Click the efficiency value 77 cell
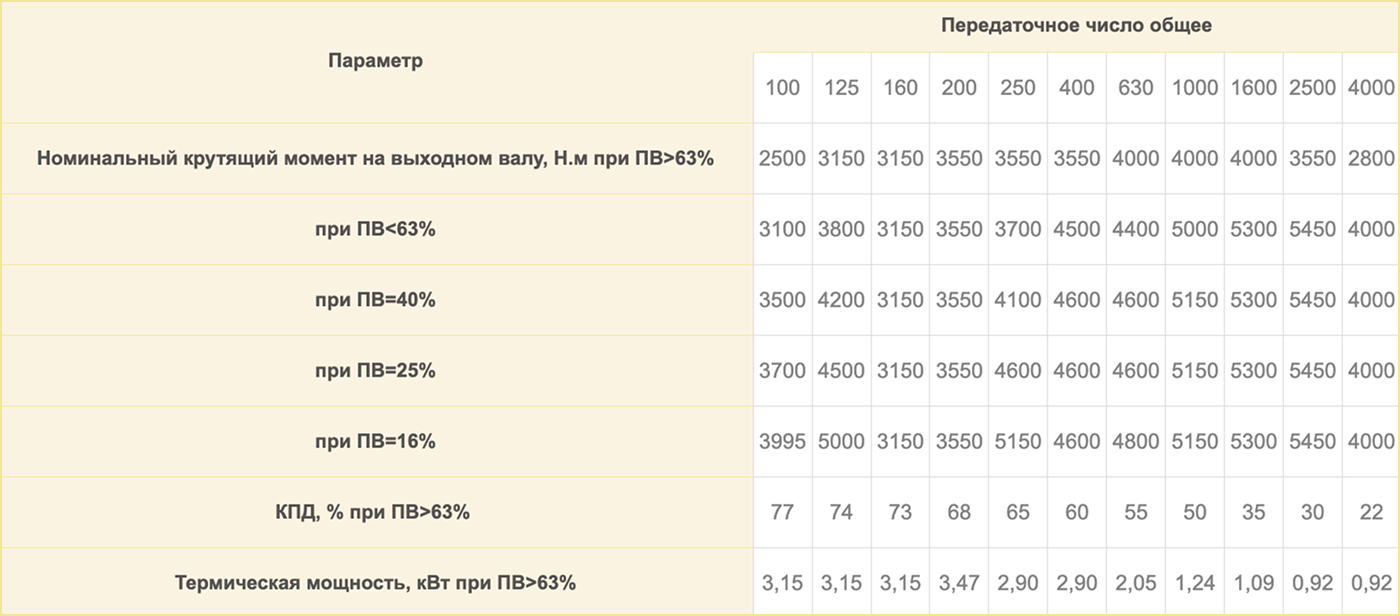 (x=783, y=513)
